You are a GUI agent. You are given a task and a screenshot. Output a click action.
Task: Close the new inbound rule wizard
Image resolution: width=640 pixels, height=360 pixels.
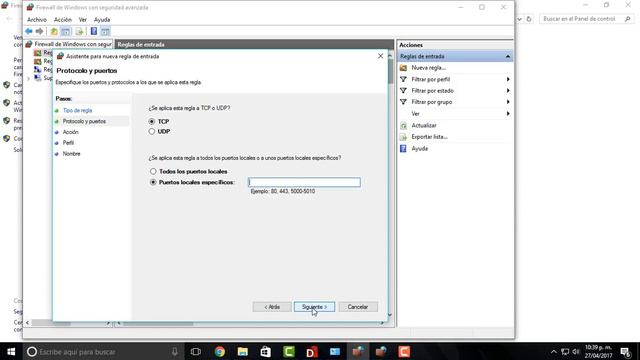[x=380, y=56]
